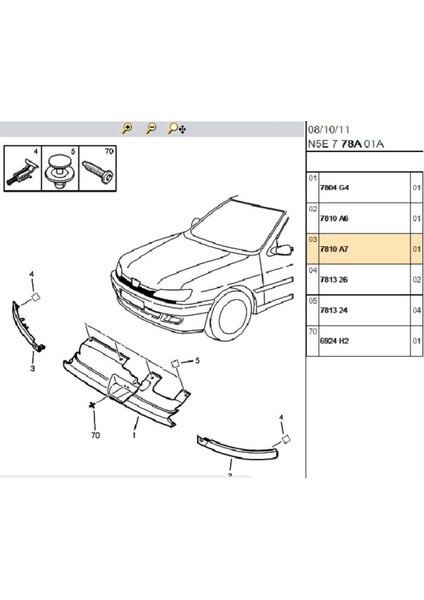The width and height of the screenshot is (424, 600).
Task: Click the square marker under left callout 4
Action: [x=36, y=297]
